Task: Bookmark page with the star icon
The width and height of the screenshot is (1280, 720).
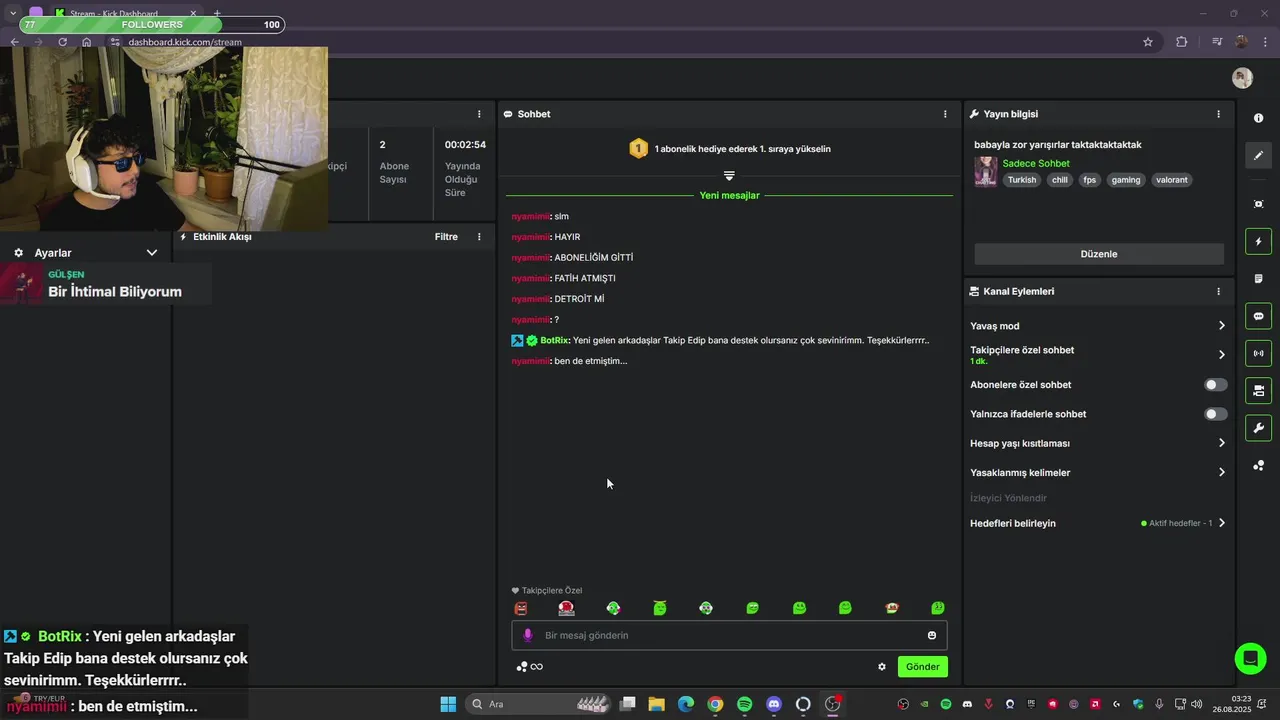Action: 1148,42
